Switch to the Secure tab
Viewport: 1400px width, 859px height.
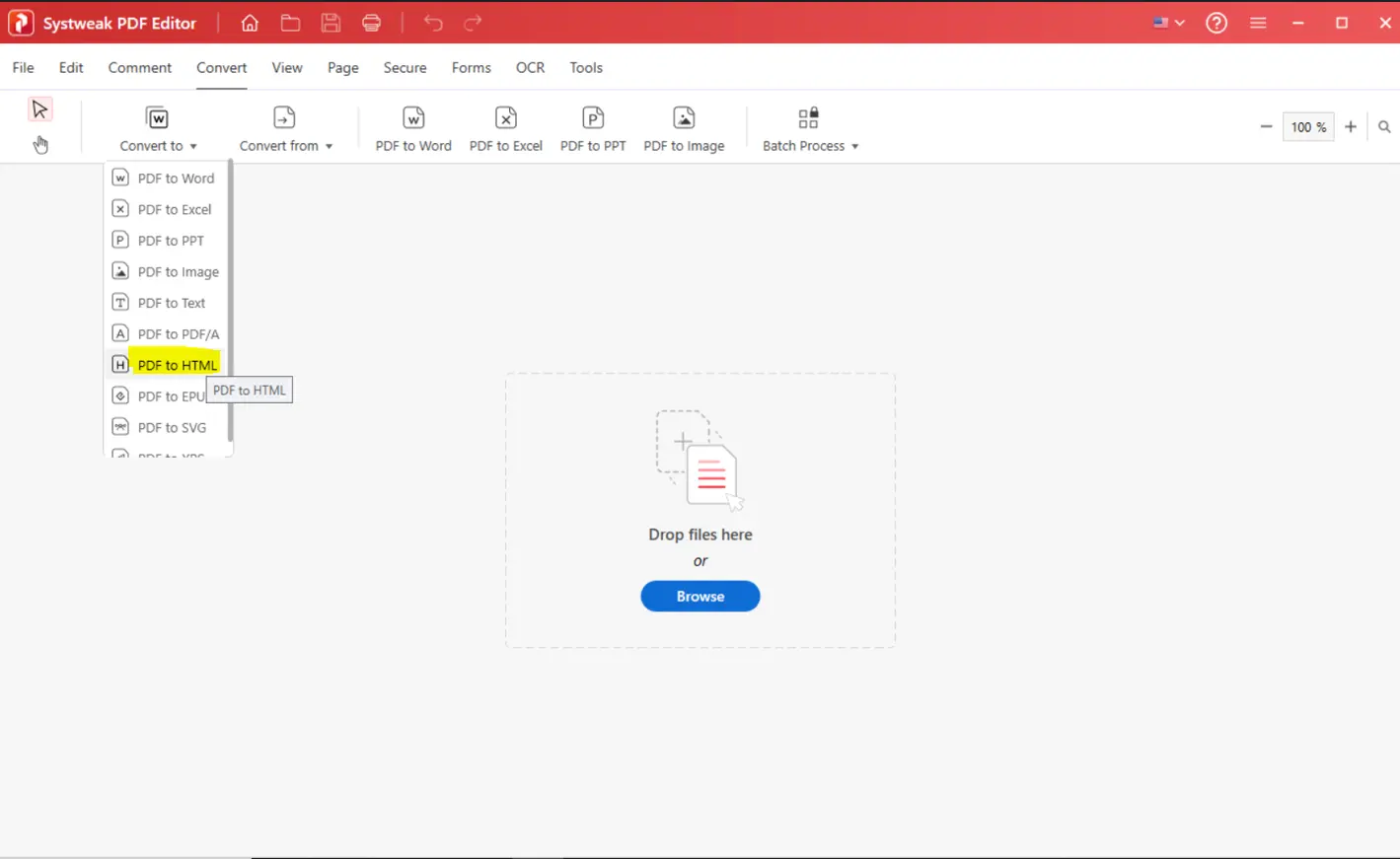coord(405,67)
